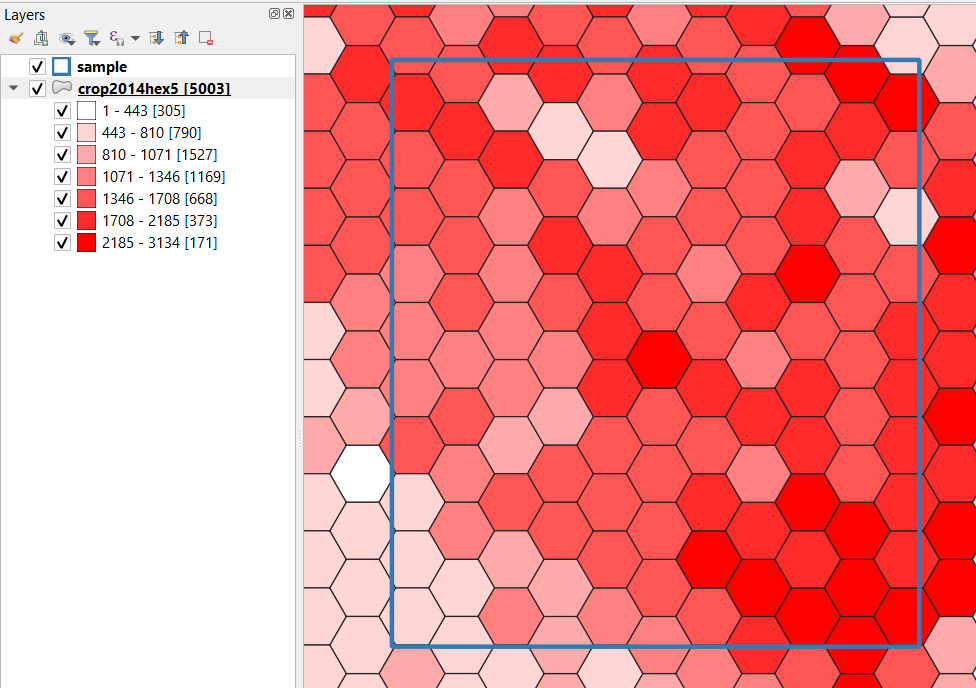This screenshot has height=688, width=976.
Task: Click the white hexagon on the map
Action: point(360,474)
